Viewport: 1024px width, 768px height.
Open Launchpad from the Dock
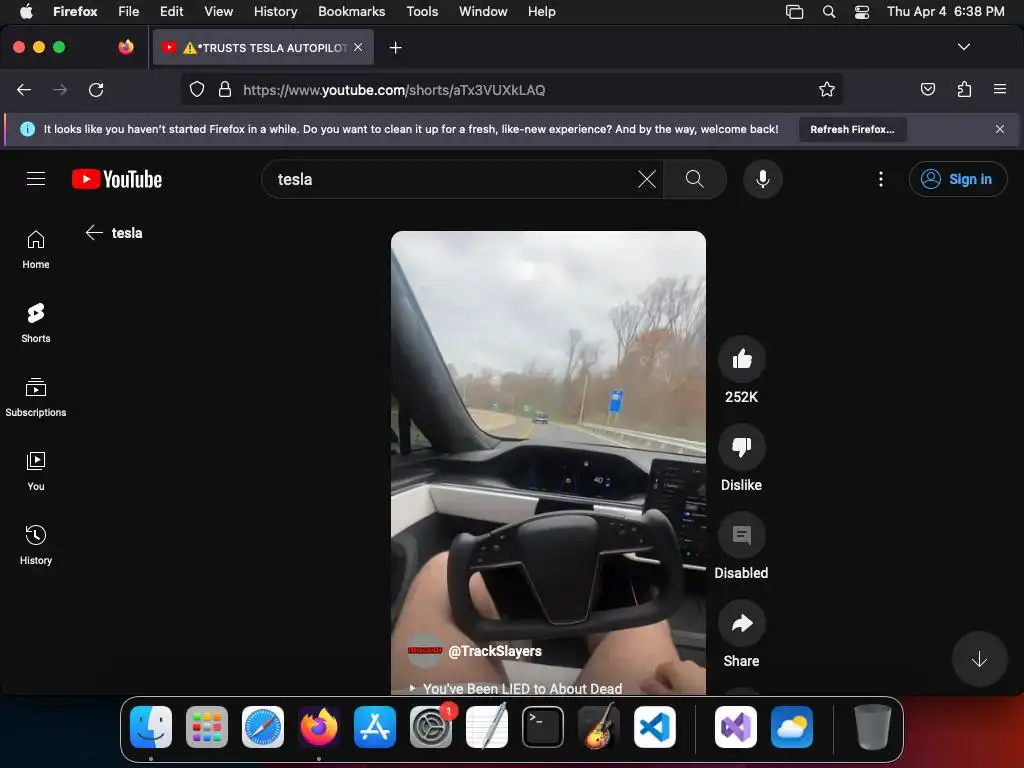[207, 727]
